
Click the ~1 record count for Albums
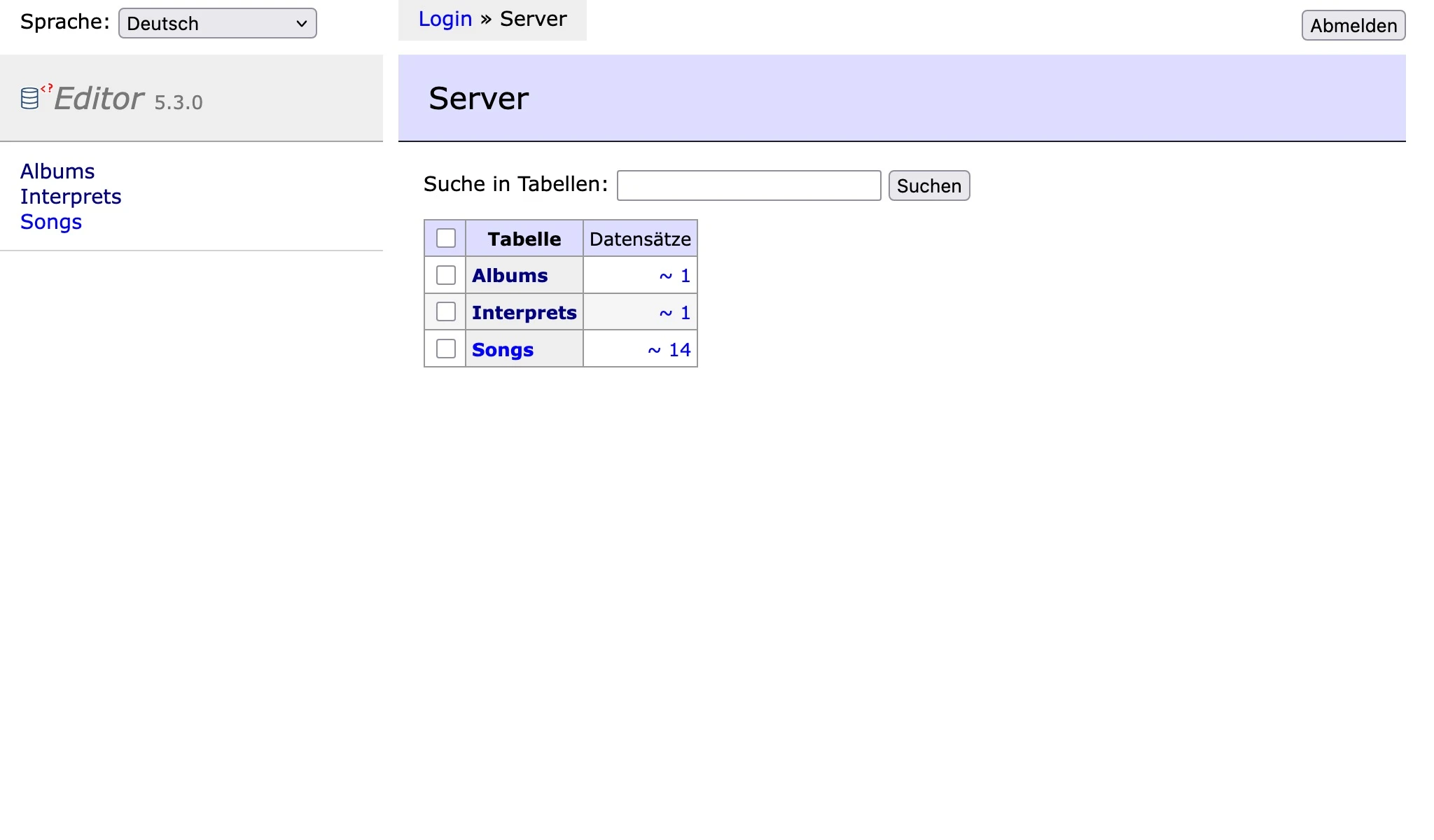coord(674,275)
